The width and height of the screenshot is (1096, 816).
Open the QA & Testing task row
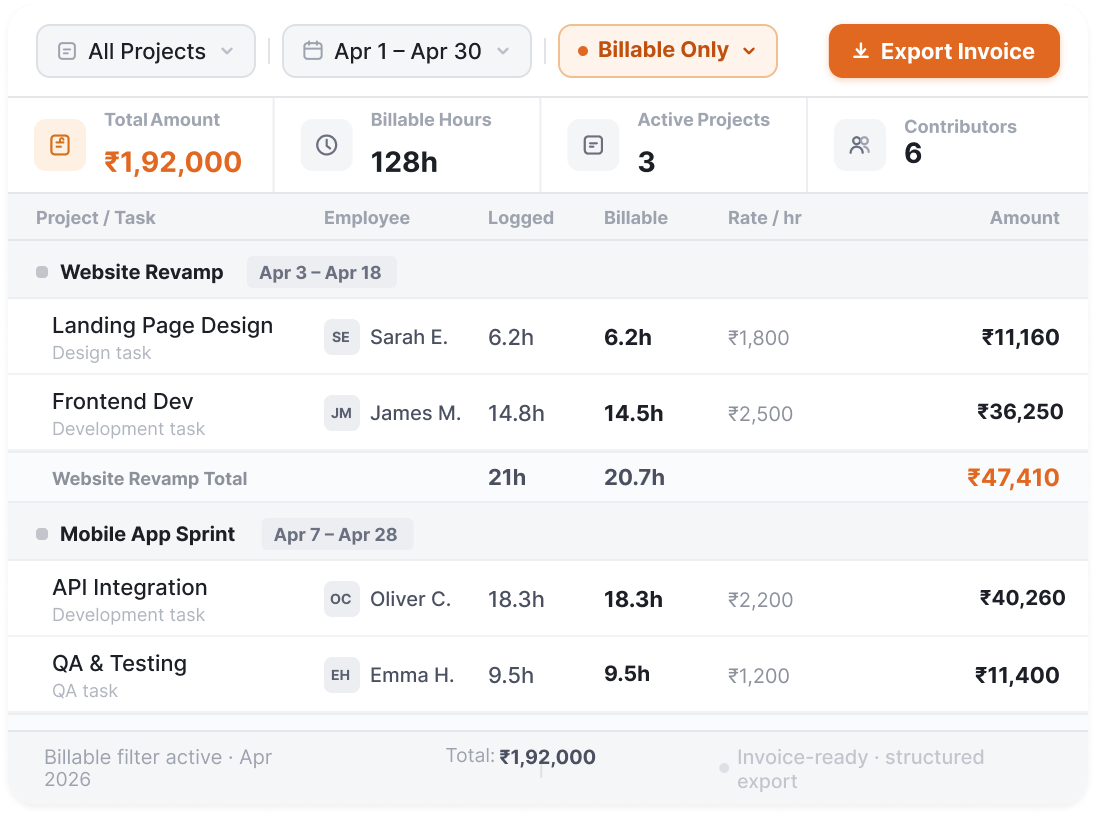pyautogui.click(x=548, y=675)
